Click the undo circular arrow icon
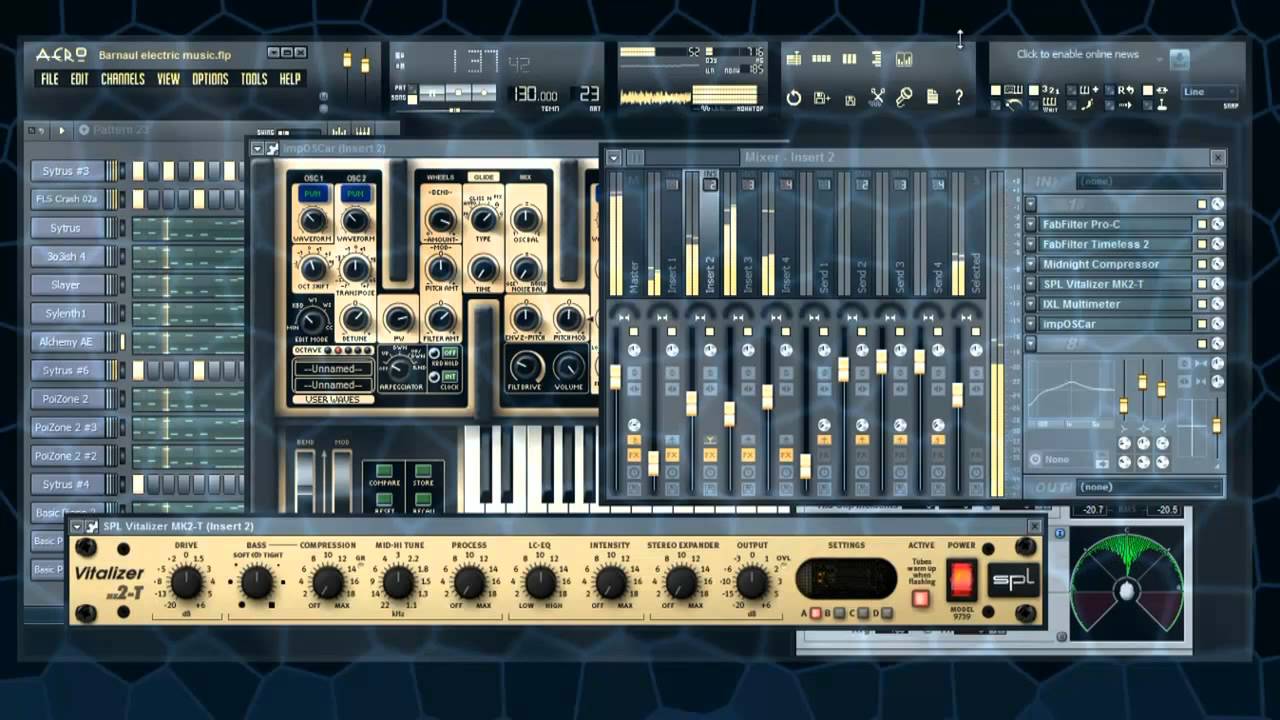 point(794,97)
